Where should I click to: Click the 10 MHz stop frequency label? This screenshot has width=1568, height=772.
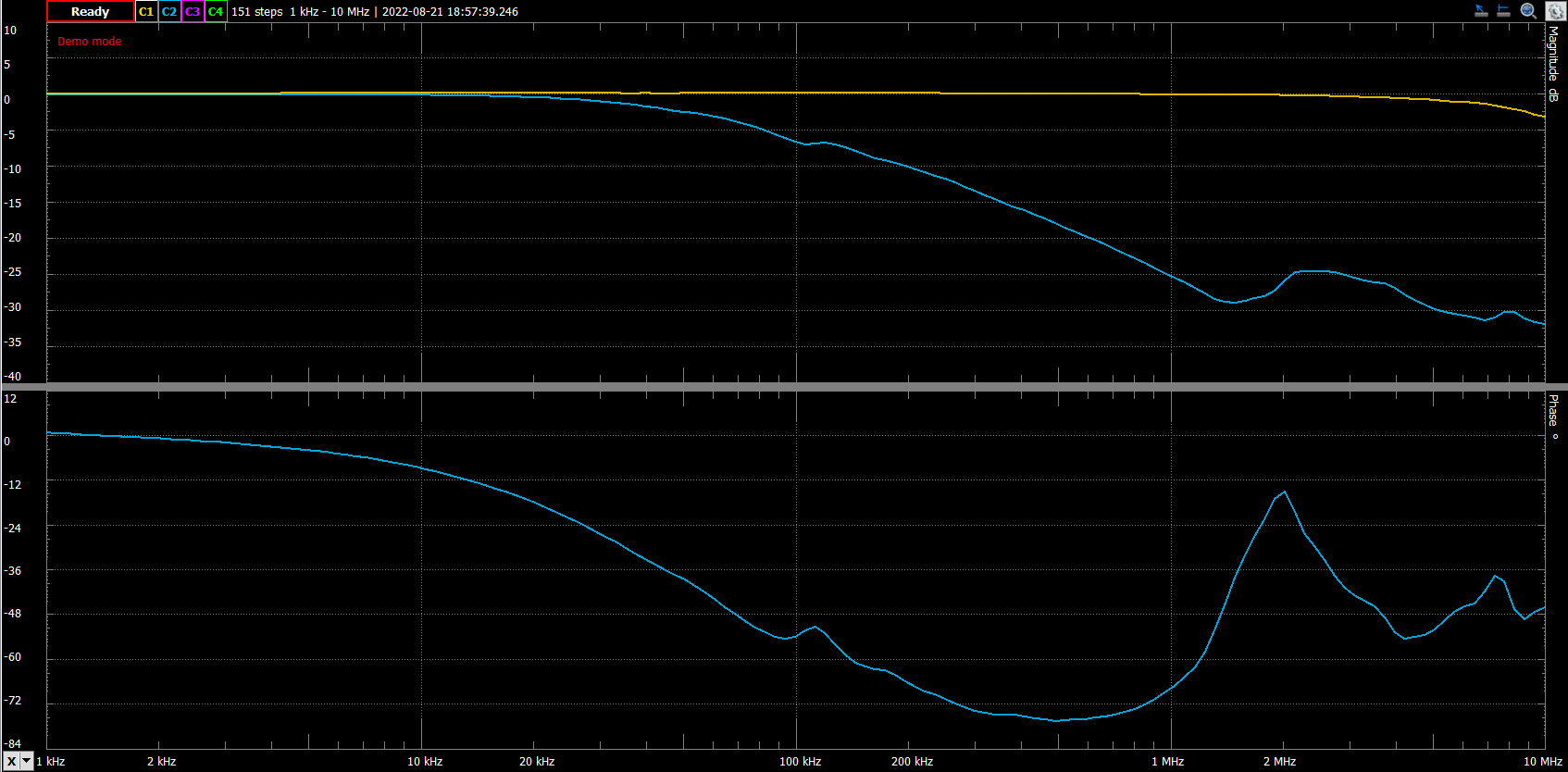[1542, 762]
